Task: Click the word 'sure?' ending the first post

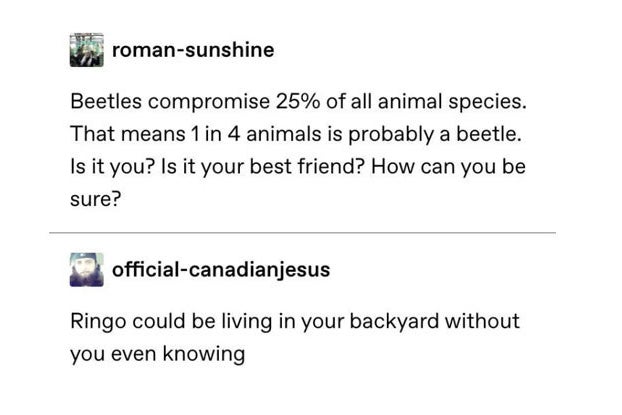Action: [95, 199]
